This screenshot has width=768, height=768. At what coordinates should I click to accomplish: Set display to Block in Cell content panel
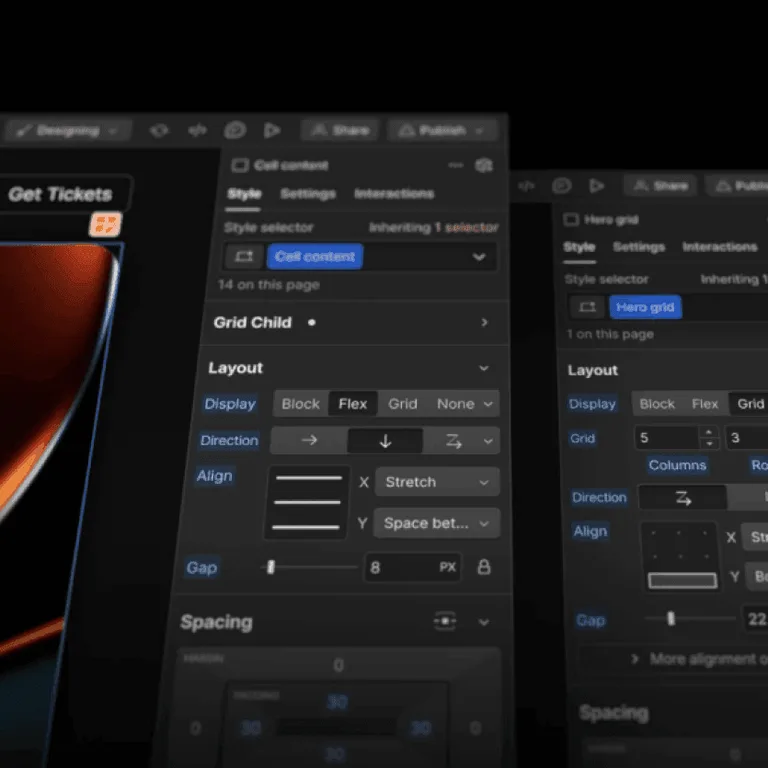tap(300, 404)
